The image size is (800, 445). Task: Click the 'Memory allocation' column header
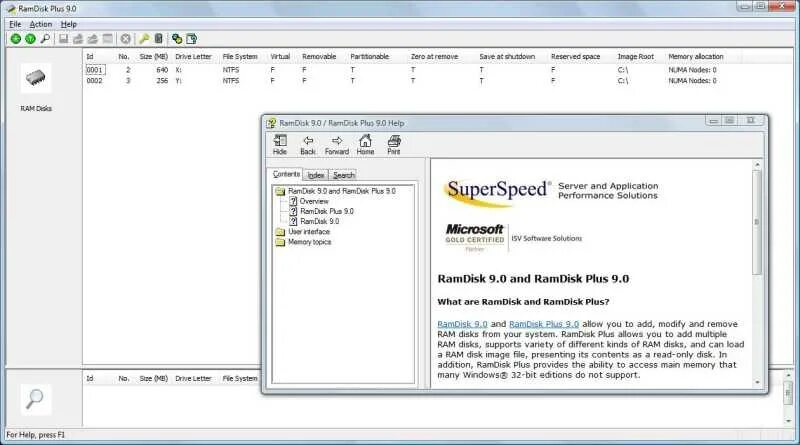pyautogui.click(x=696, y=57)
